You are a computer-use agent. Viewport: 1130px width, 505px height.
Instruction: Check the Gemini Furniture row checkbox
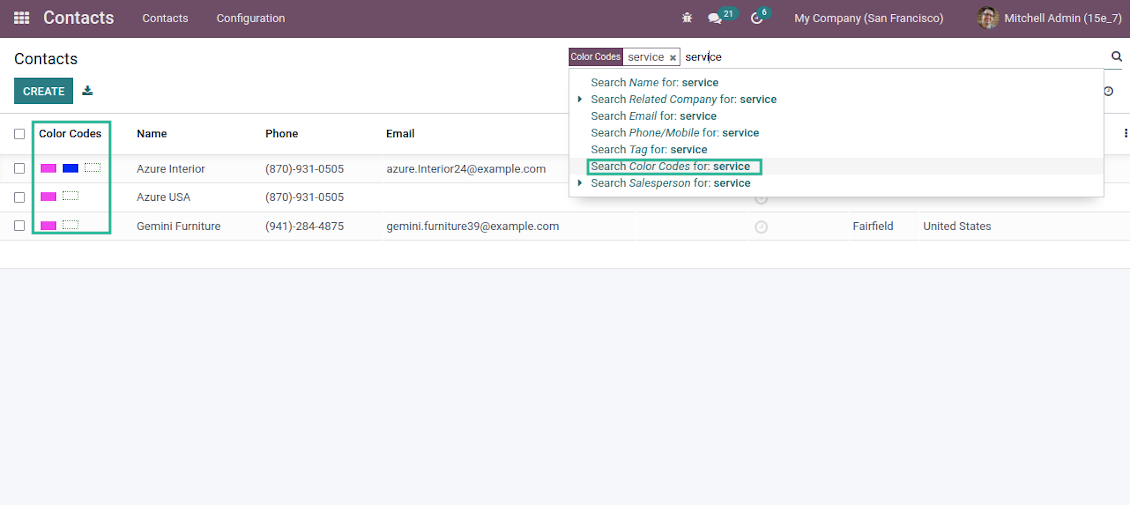click(20, 226)
